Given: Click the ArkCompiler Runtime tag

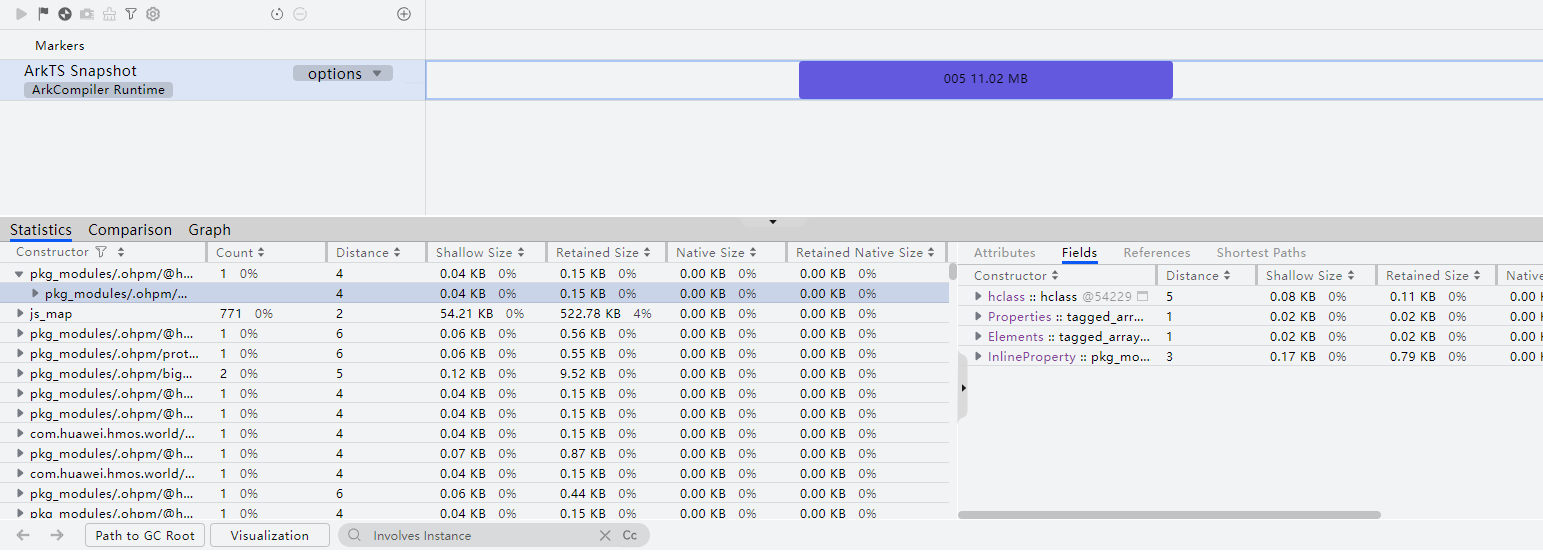Looking at the screenshot, I should 99,90.
